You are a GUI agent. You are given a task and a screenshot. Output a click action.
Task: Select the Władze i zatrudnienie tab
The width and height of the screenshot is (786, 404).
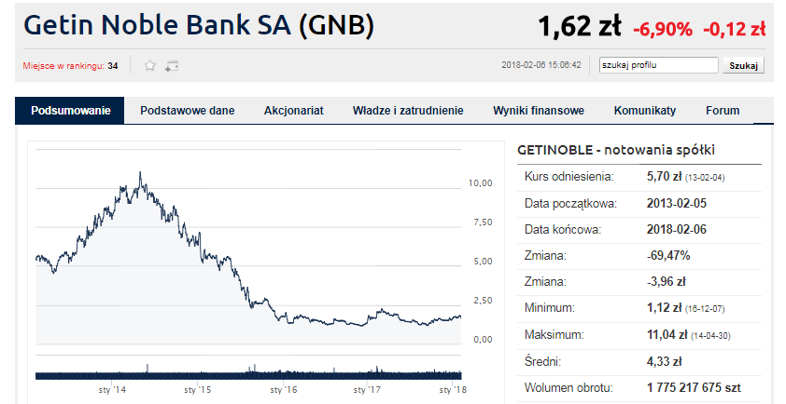tap(408, 111)
